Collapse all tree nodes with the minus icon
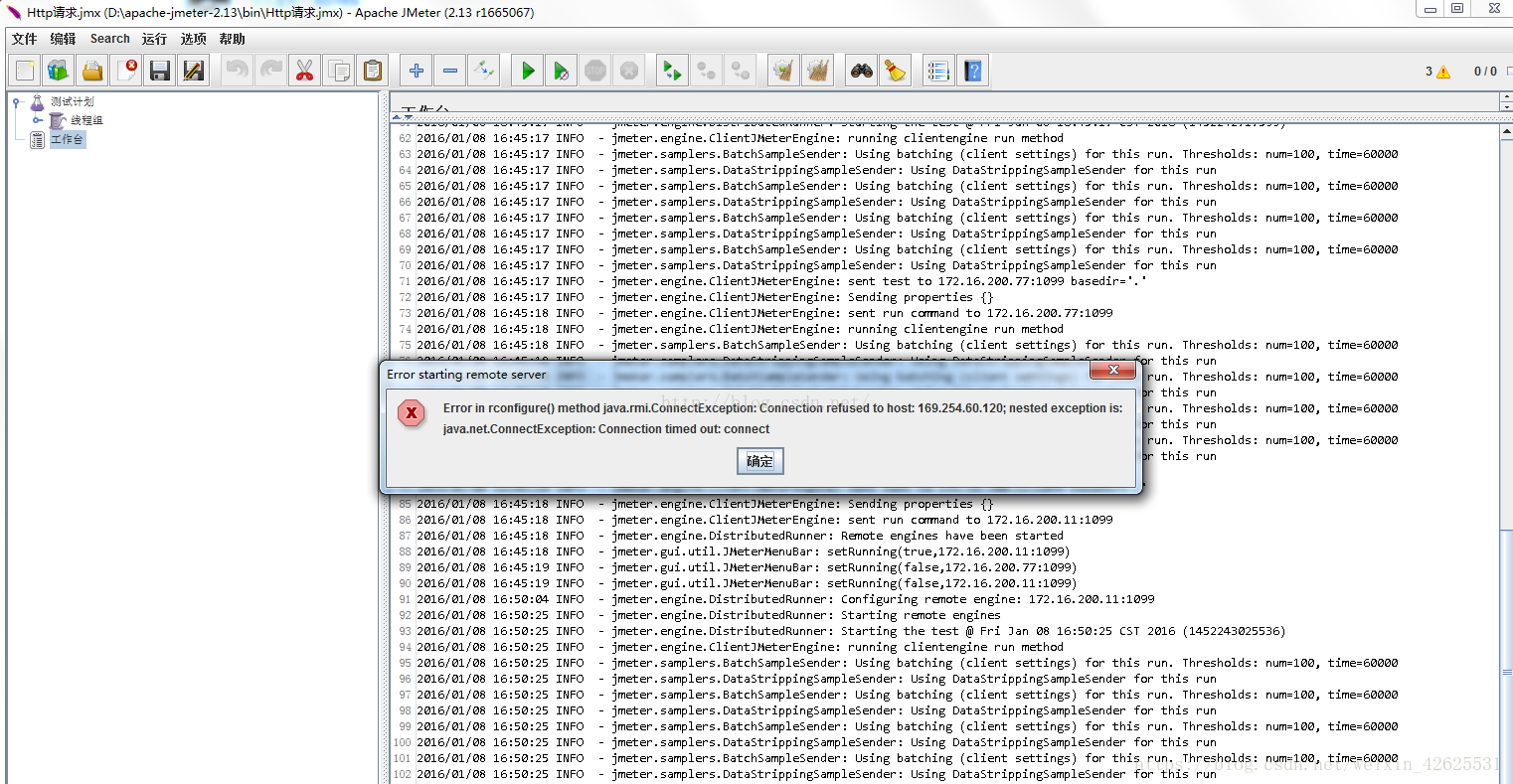The image size is (1513, 784). coord(450,71)
